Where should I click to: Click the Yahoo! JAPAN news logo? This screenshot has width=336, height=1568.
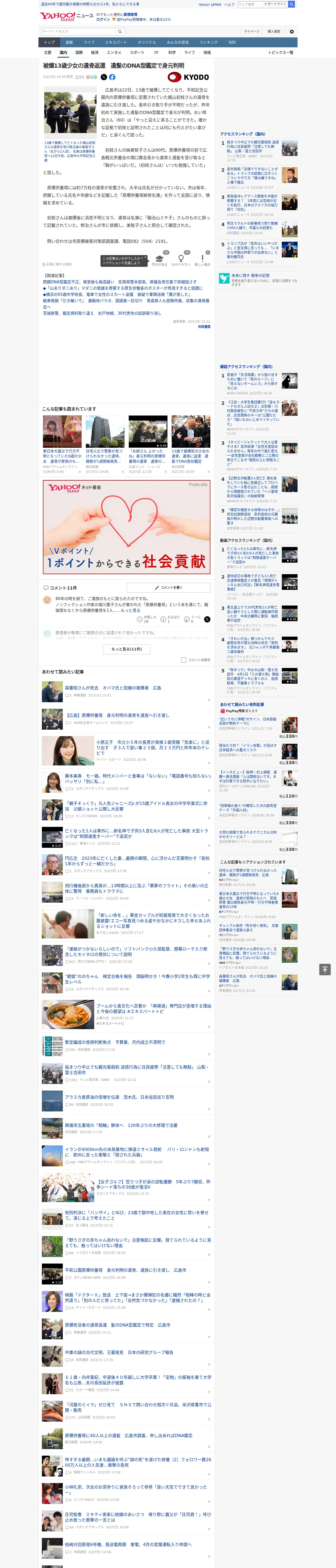pyautogui.click(x=66, y=17)
